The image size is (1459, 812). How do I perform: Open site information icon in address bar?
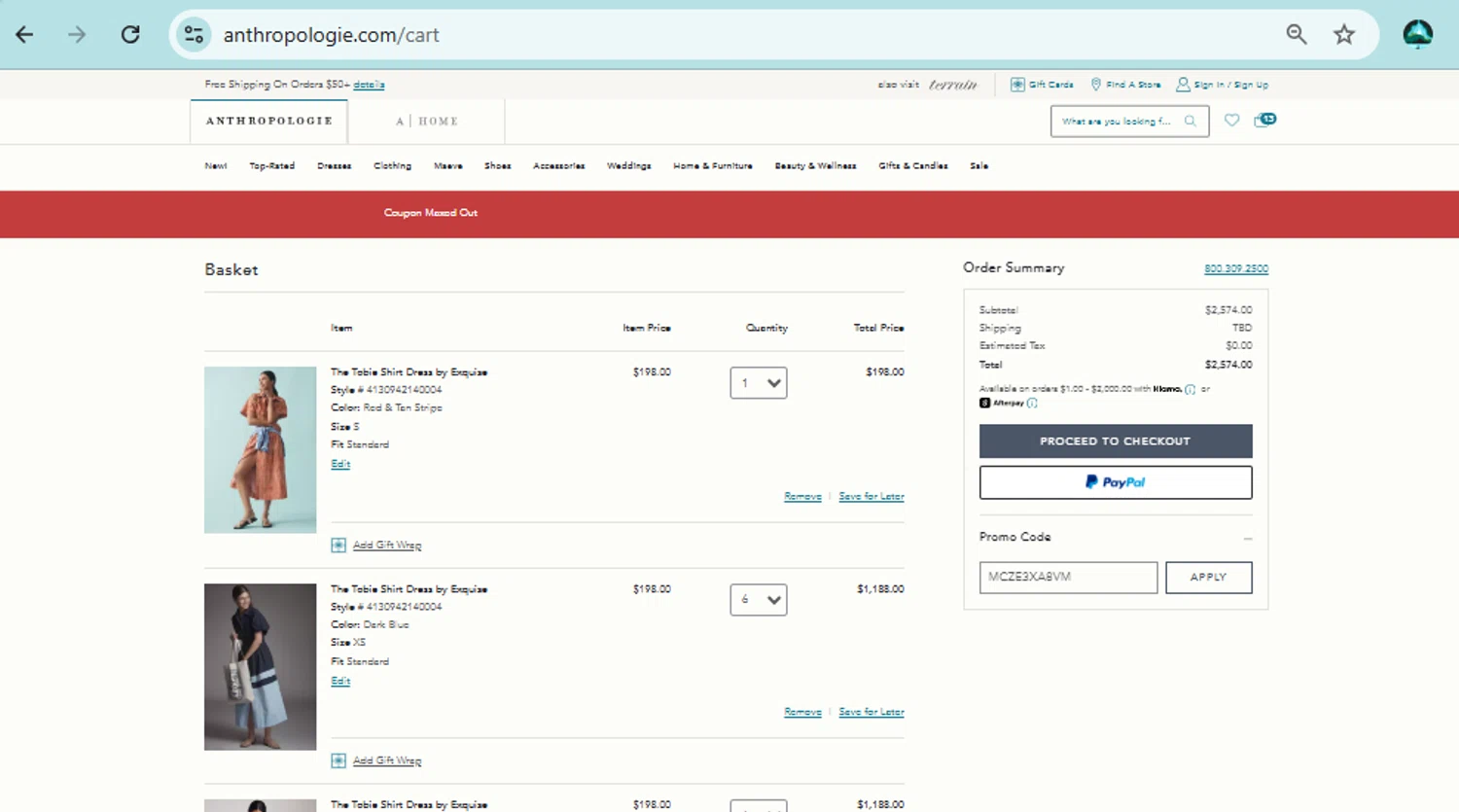click(194, 35)
